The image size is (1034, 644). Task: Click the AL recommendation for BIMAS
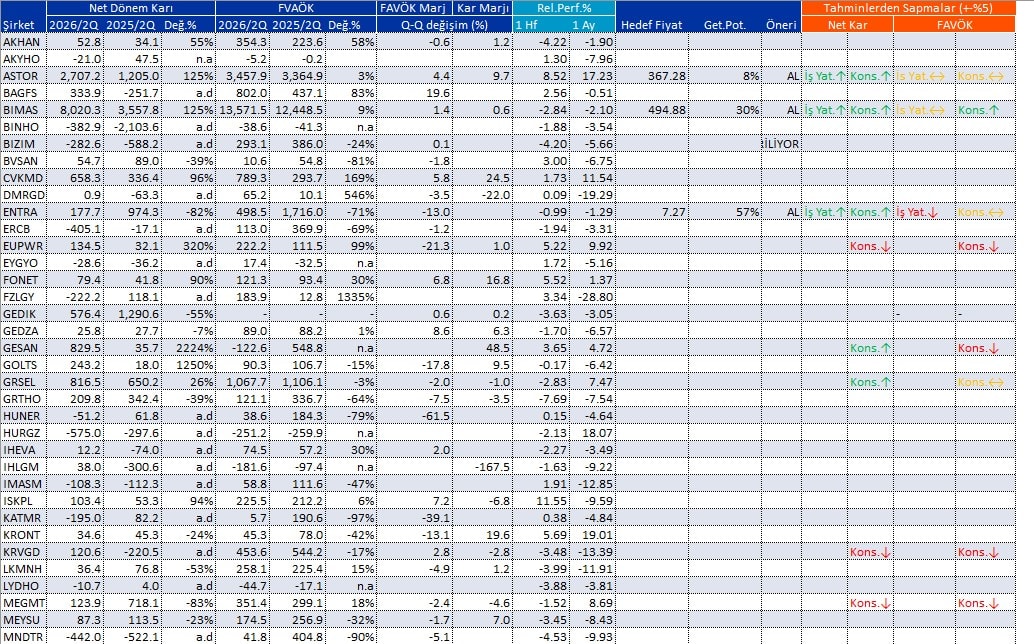793,110
